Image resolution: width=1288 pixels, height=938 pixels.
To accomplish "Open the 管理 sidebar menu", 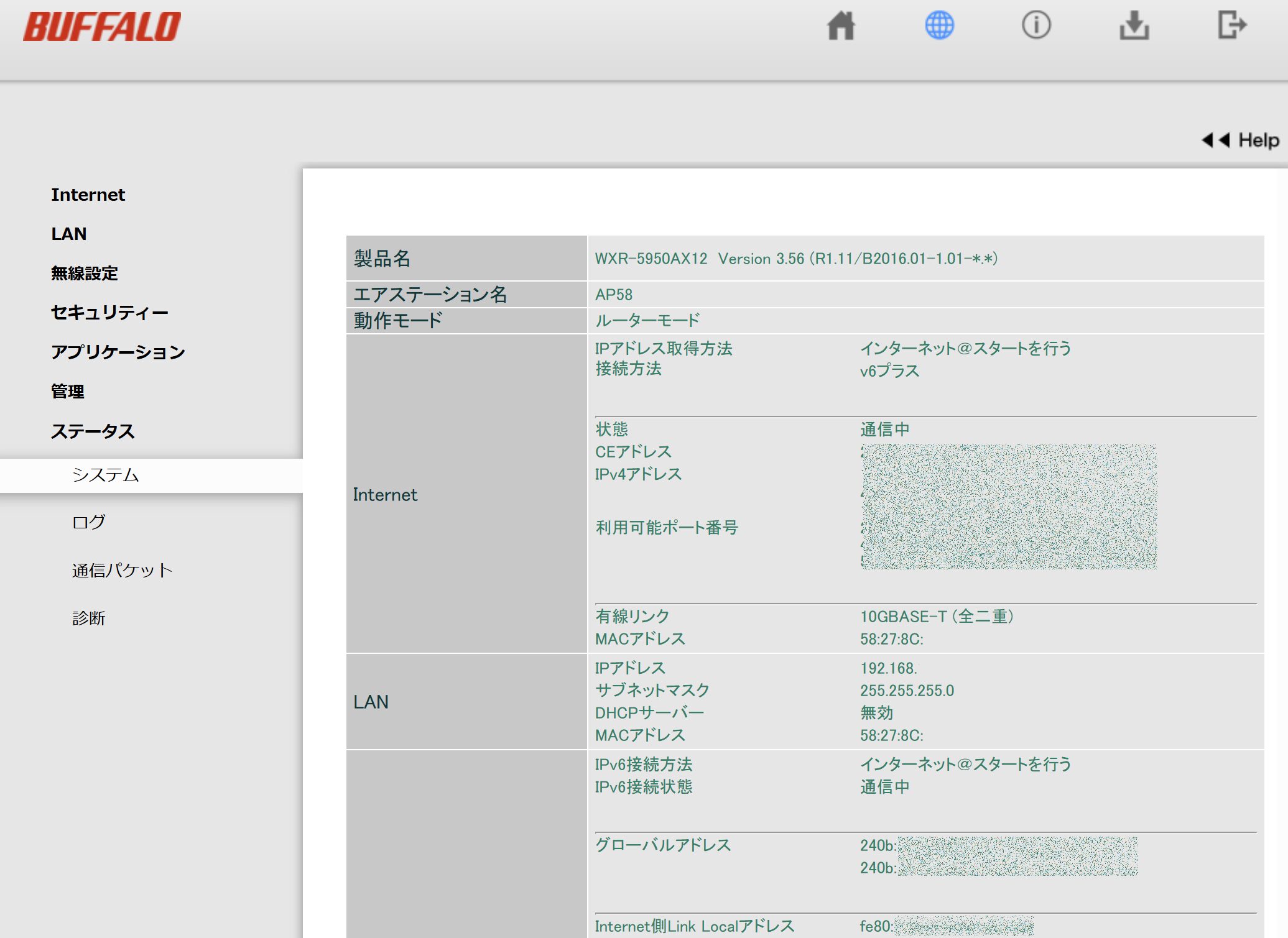I will [x=68, y=391].
